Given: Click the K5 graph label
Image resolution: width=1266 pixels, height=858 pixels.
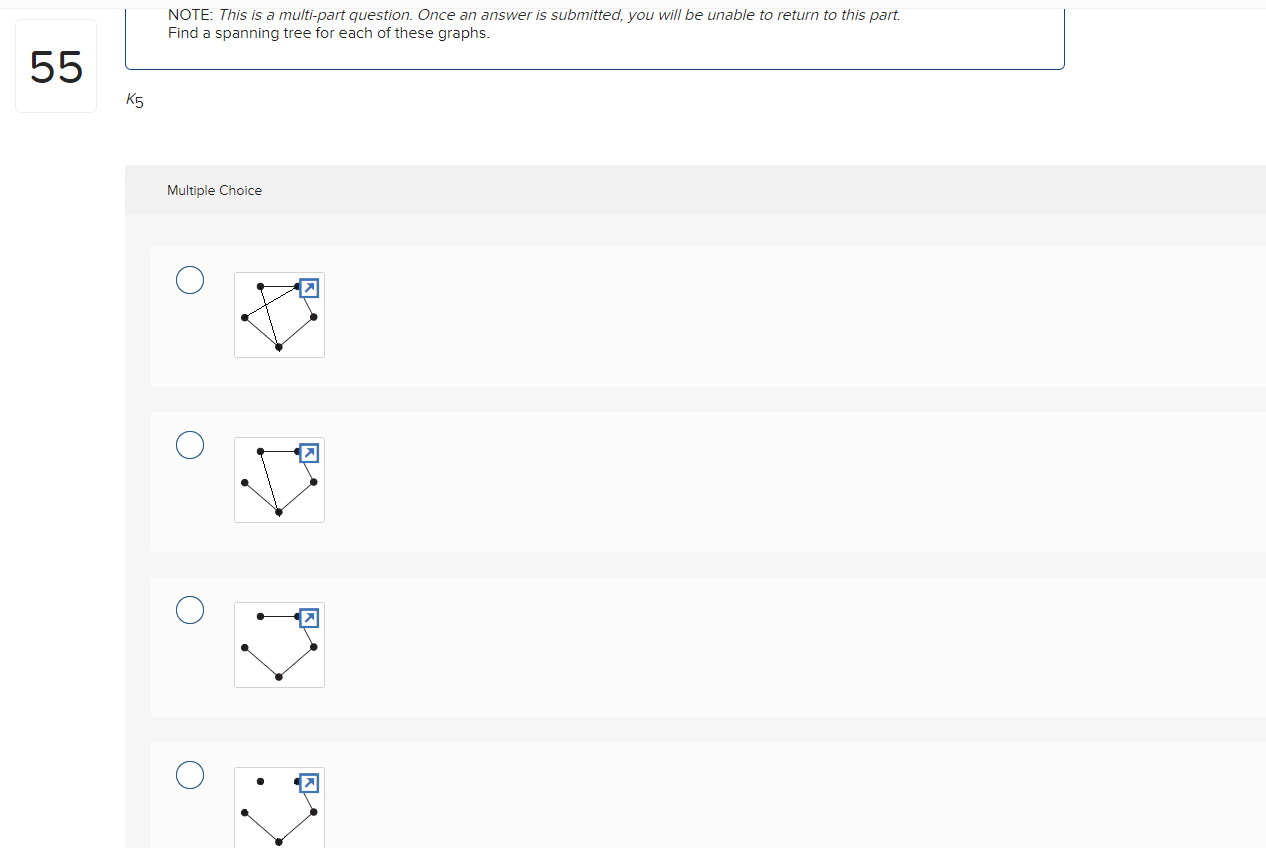Looking at the screenshot, I should pyautogui.click(x=134, y=99).
